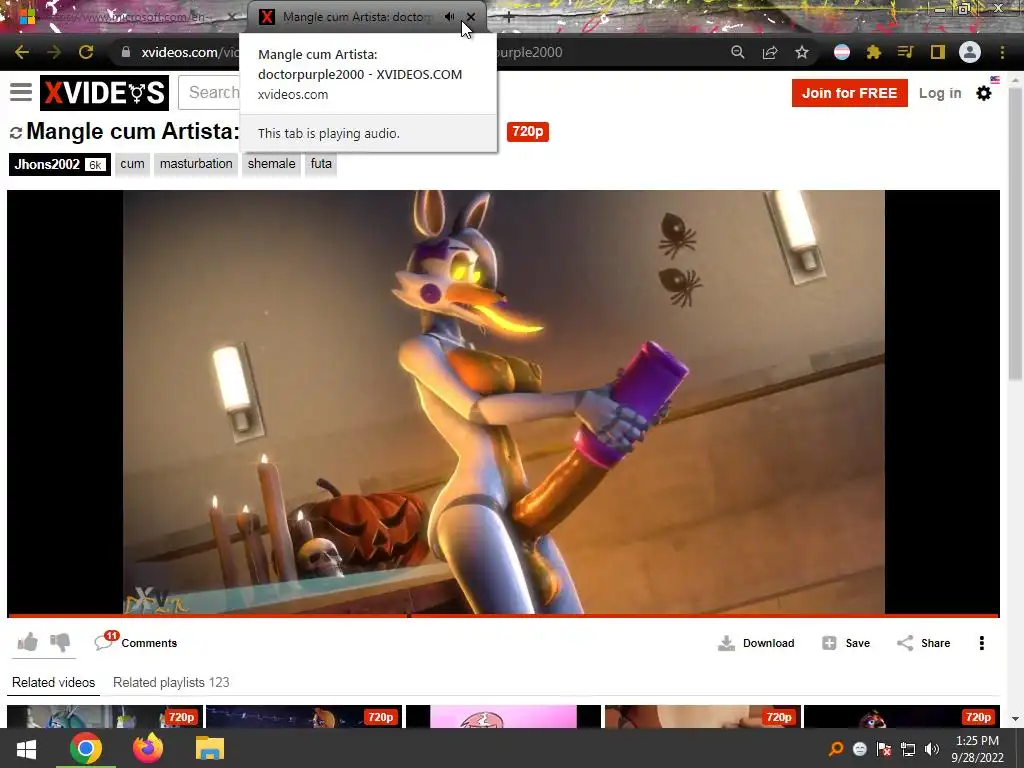Screen dimensions: 1024x768
Task: Open the third related video thumbnail
Action: click(503, 716)
